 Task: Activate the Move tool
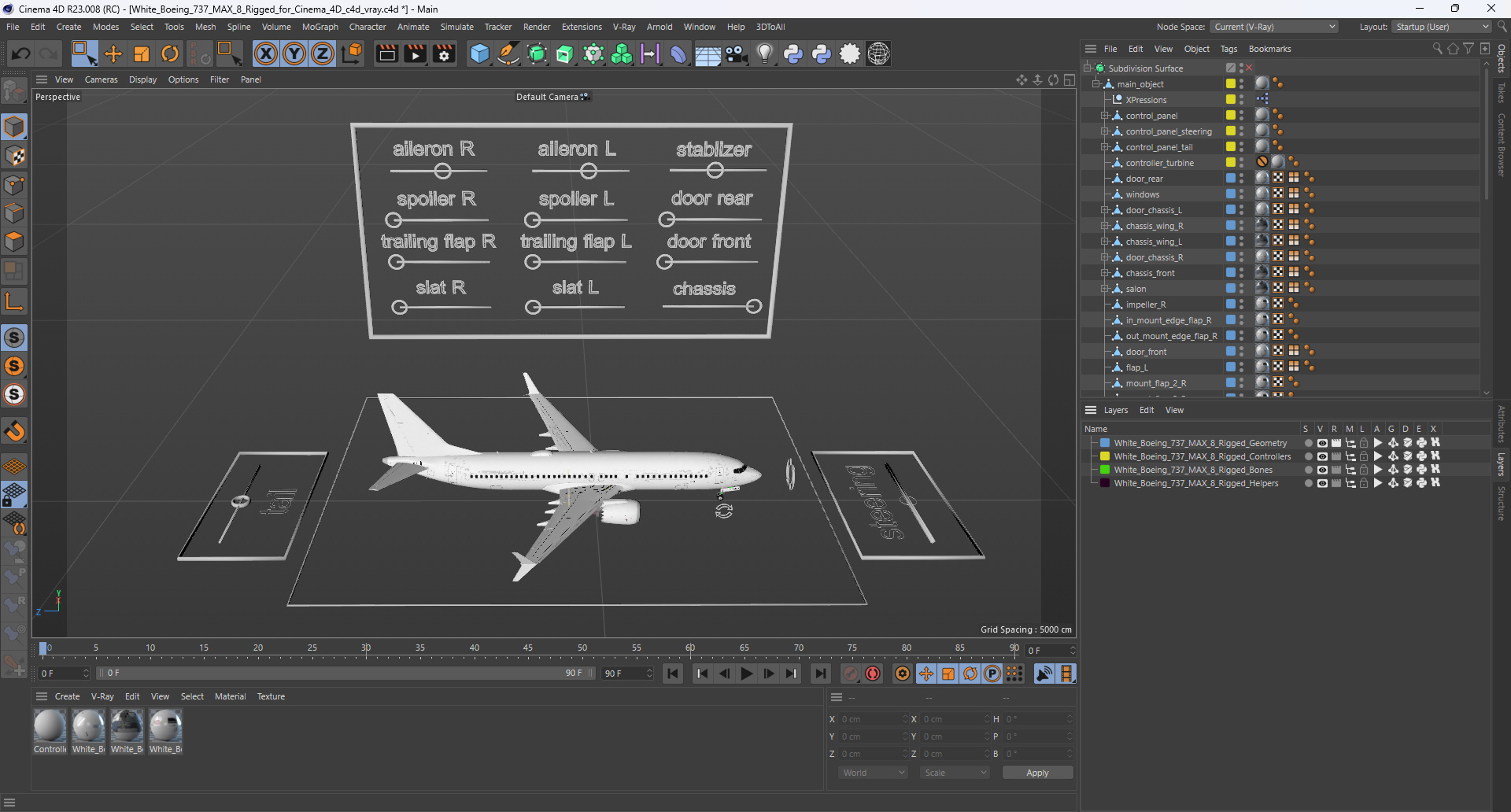click(113, 54)
